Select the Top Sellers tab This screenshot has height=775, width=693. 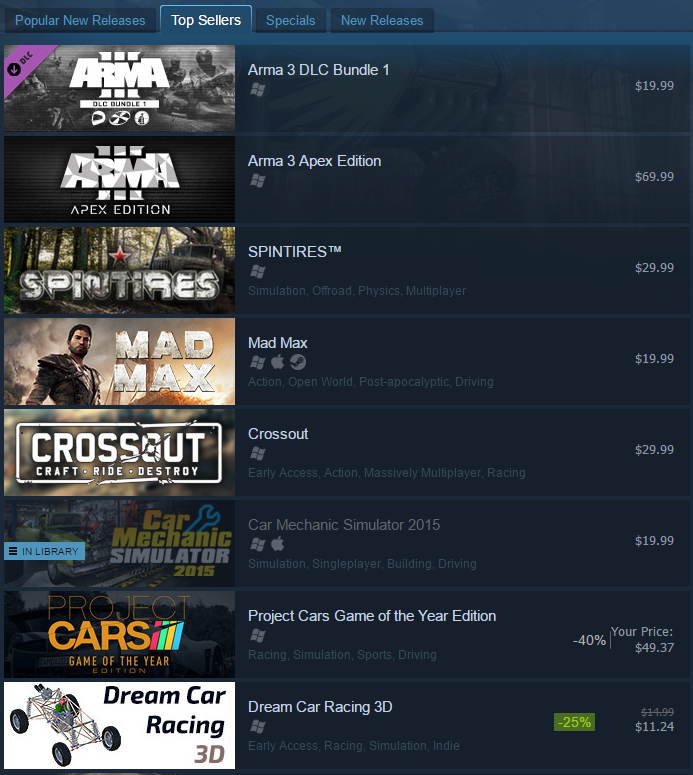[x=206, y=20]
